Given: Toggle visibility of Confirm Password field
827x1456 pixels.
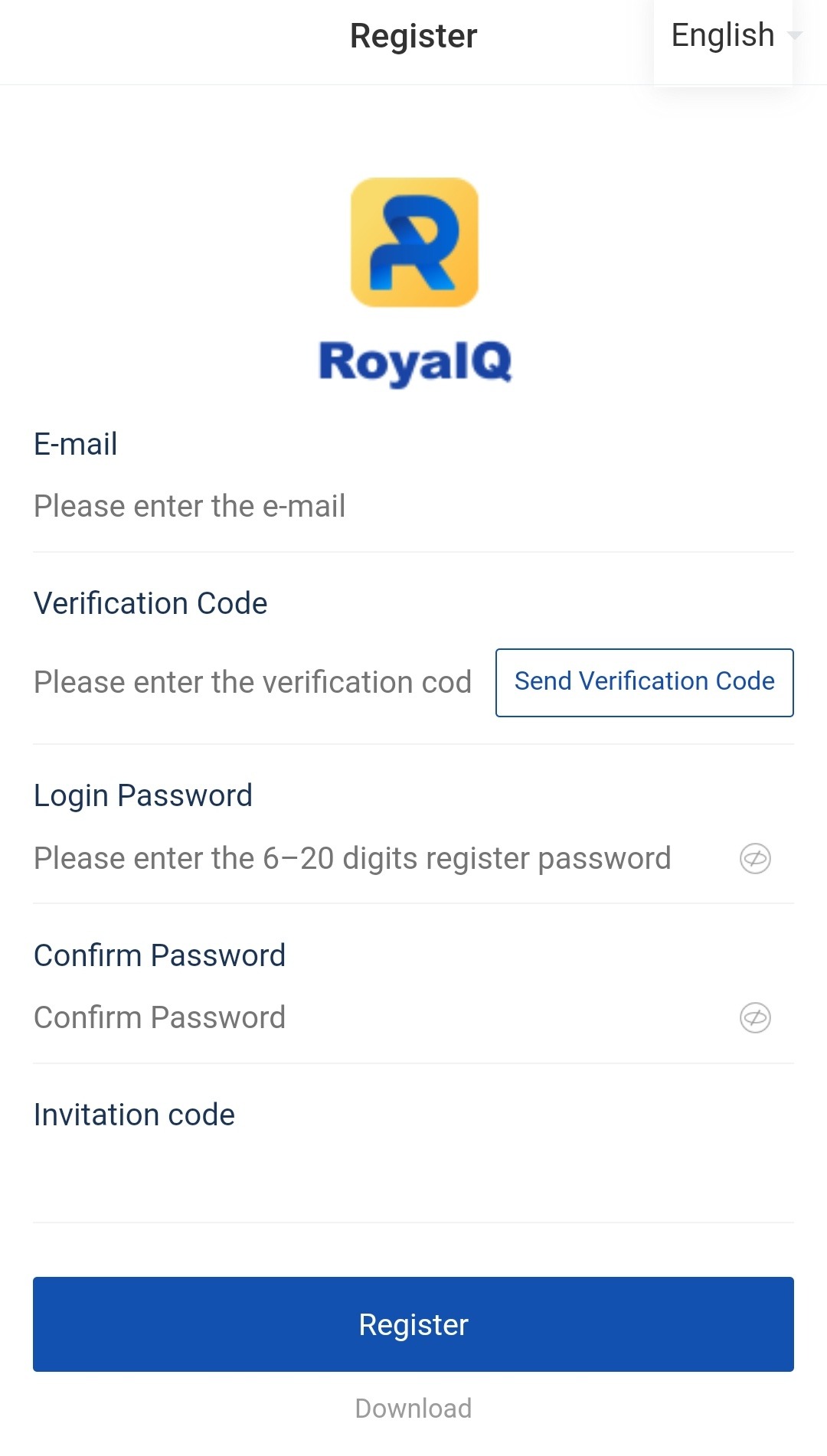Looking at the screenshot, I should [x=753, y=1019].
